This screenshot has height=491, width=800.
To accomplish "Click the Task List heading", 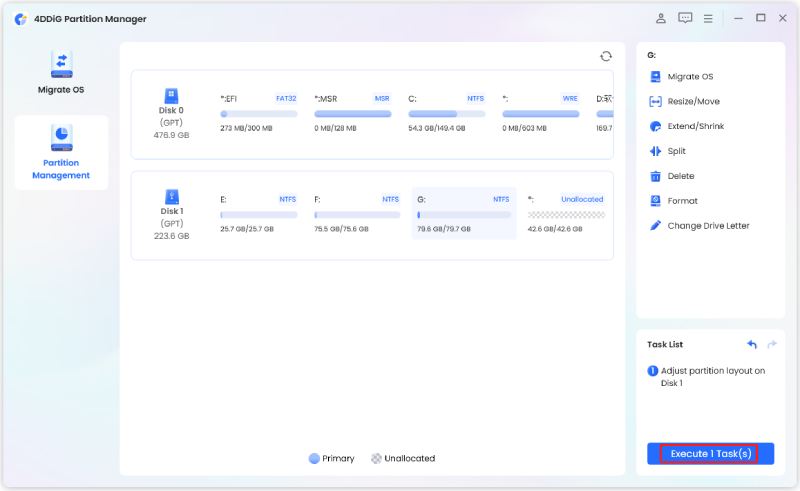I will (x=665, y=345).
